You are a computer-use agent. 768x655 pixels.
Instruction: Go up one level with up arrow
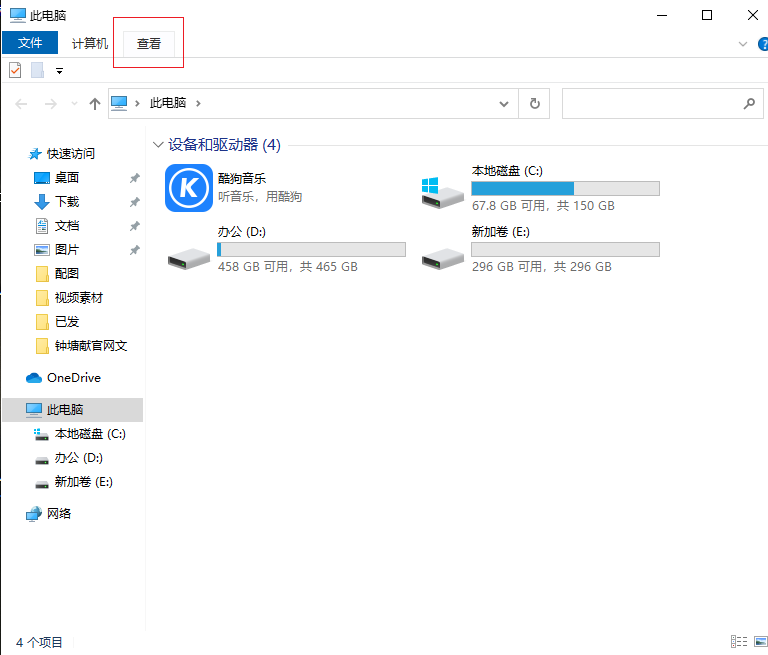coord(95,103)
